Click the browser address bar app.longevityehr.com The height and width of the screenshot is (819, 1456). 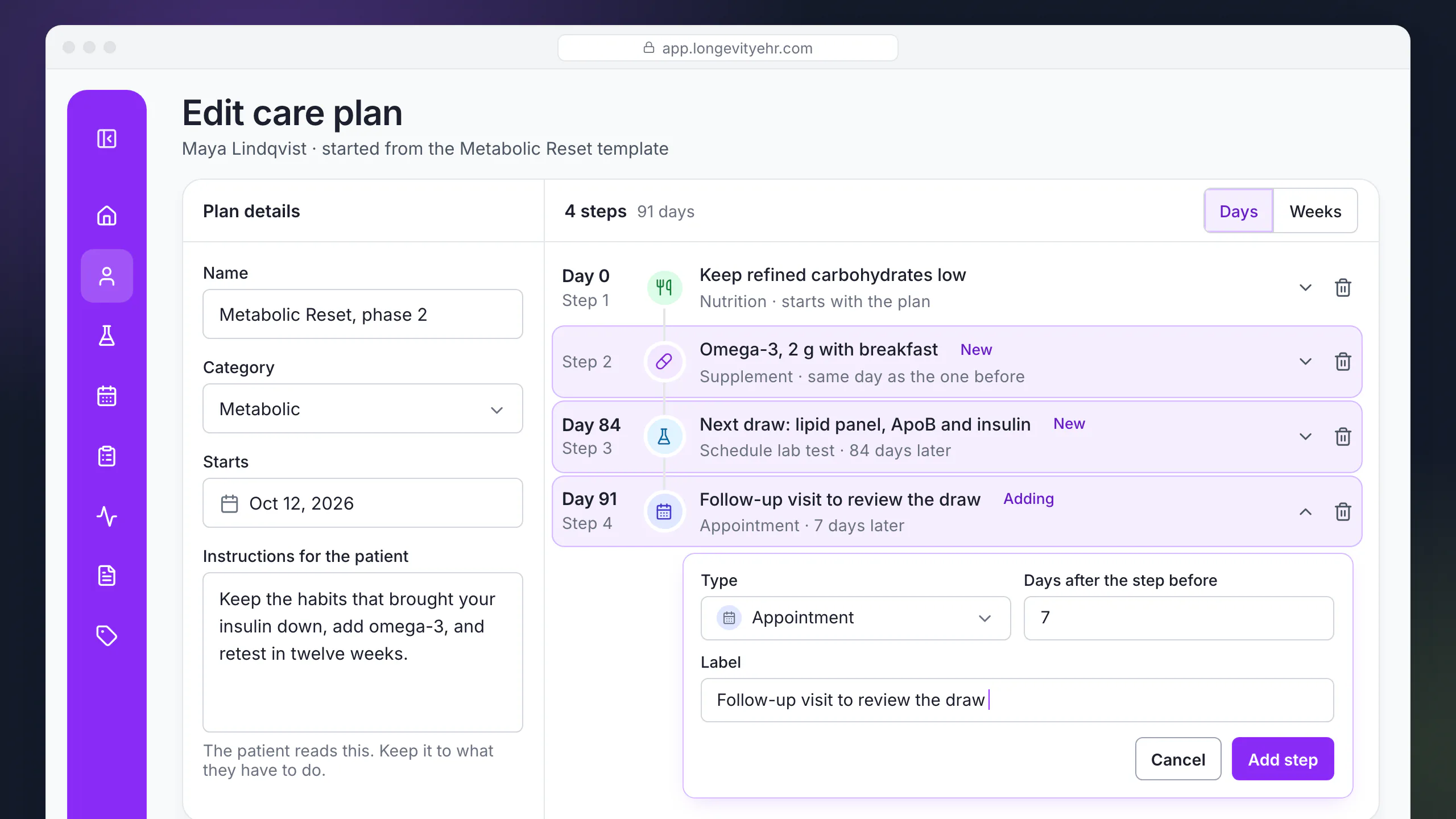[x=727, y=48]
